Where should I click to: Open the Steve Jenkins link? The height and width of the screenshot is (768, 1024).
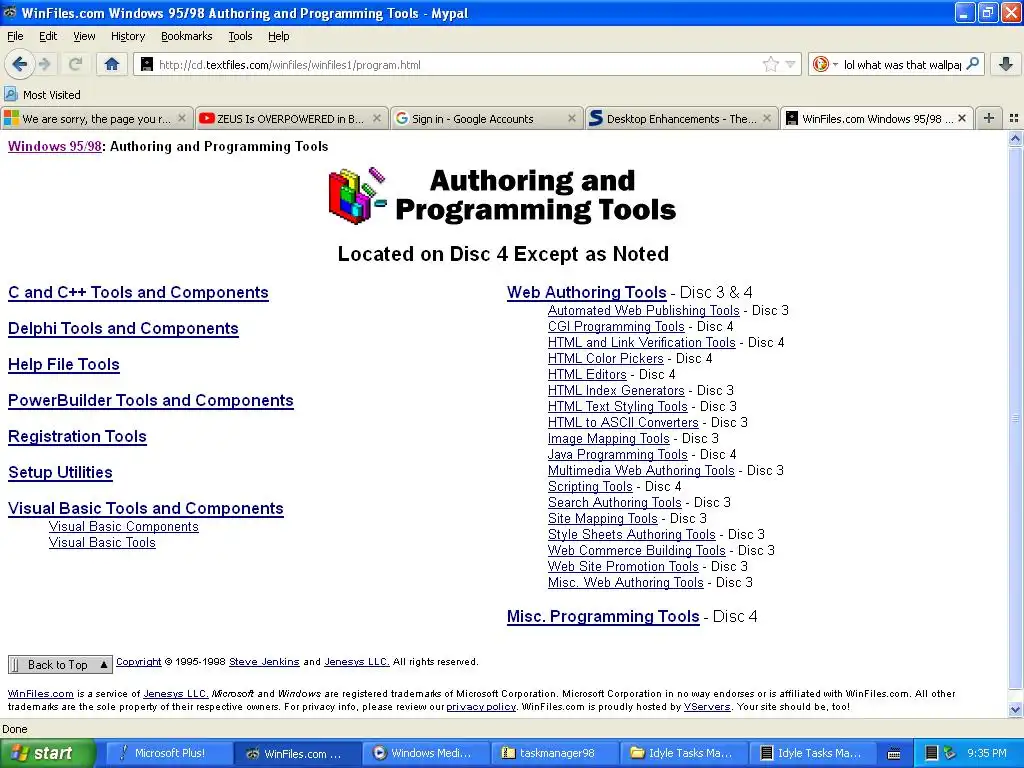264,662
